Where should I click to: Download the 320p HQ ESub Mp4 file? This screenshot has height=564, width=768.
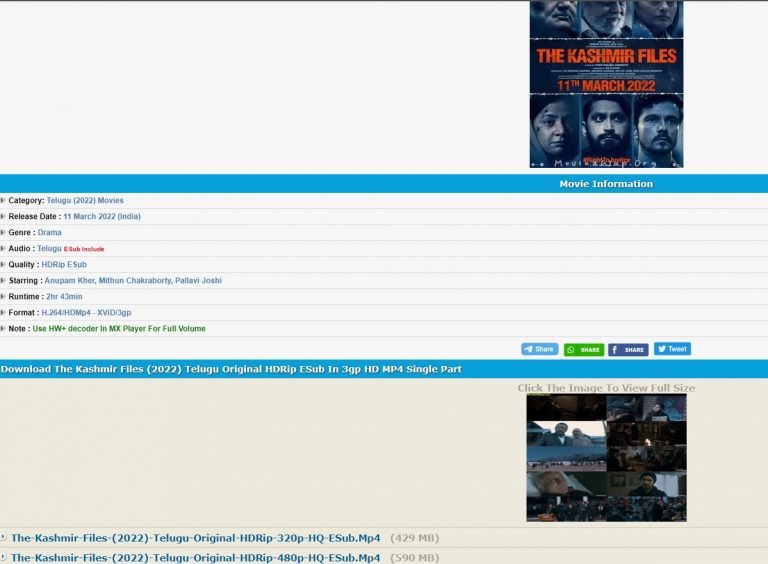click(x=195, y=538)
